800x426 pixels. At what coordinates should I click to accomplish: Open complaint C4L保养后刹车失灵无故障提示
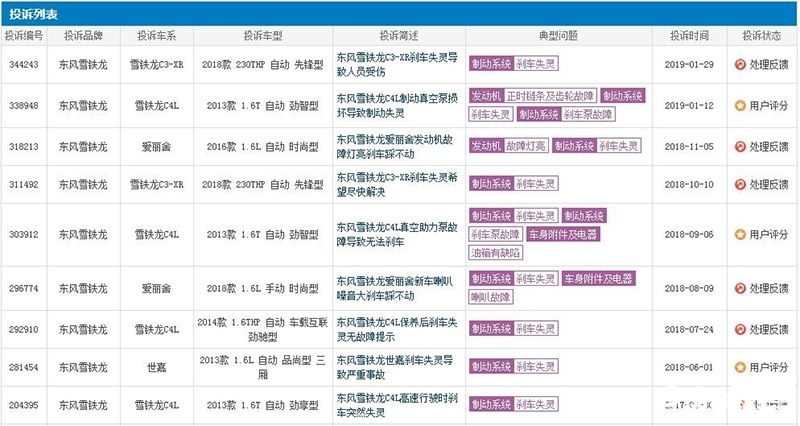pos(397,330)
